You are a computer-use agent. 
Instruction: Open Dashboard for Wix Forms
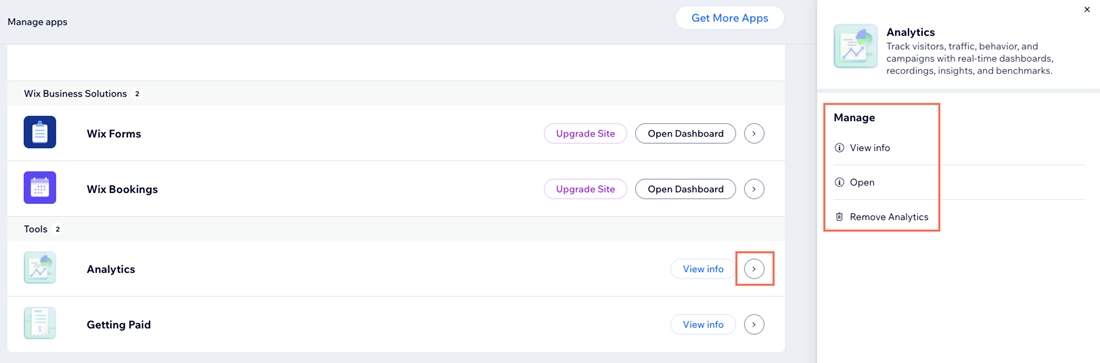pyautogui.click(x=685, y=133)
